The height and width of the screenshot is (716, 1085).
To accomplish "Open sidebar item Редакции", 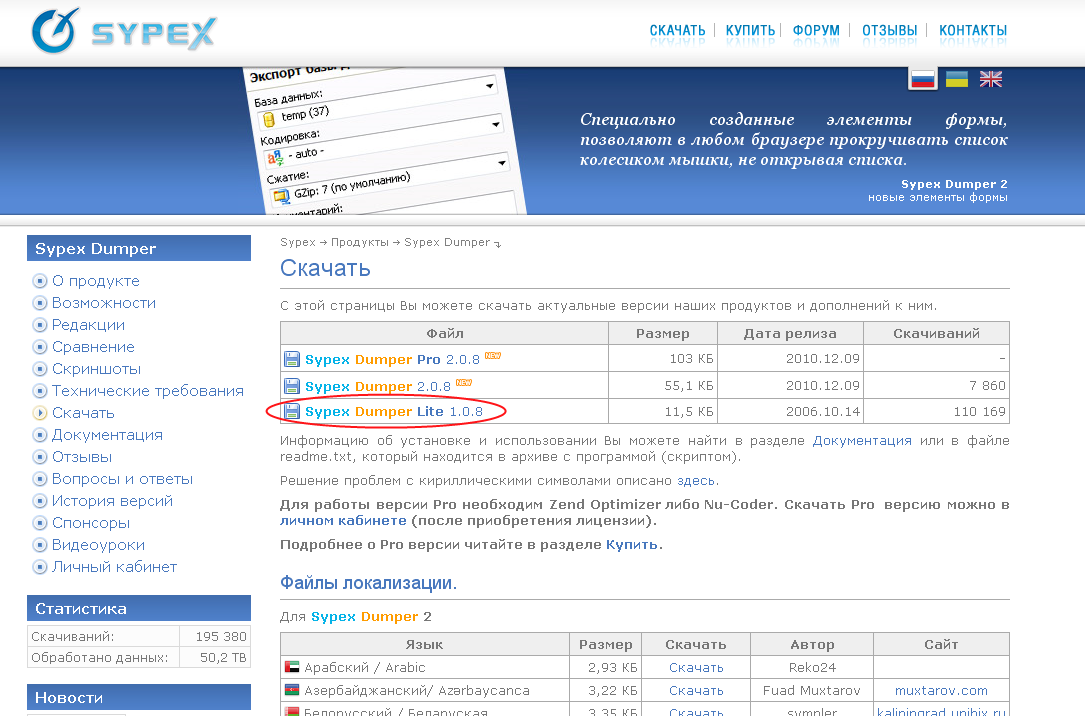I will tap(89, 325).
